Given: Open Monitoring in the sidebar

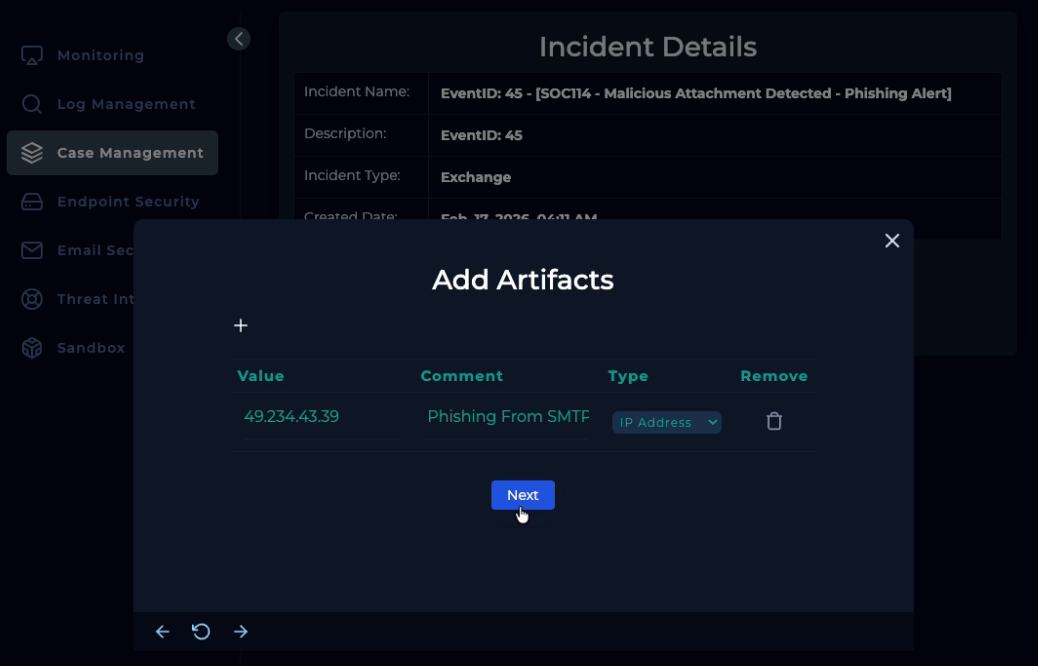Looking at the screenshot, I should click(100, 56).
